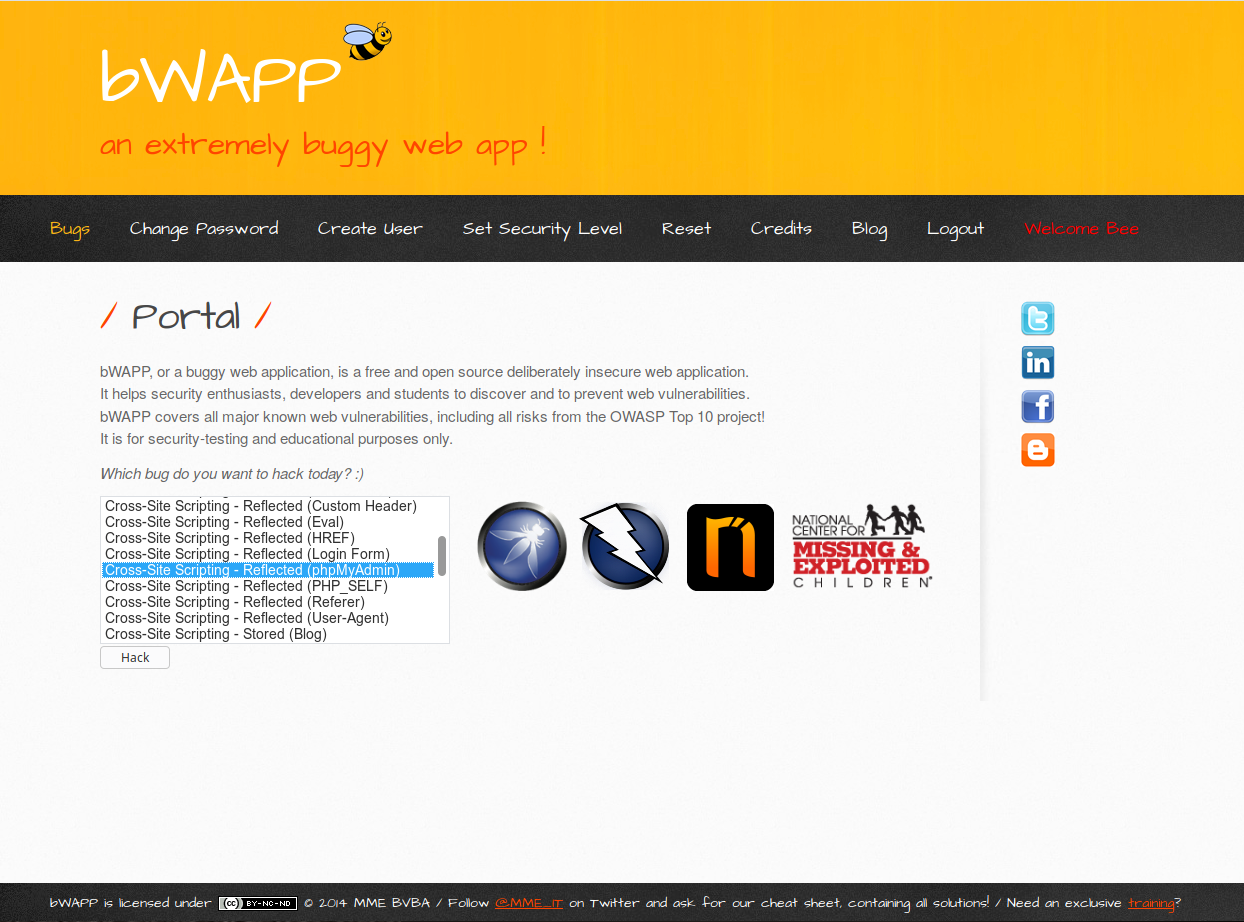1244x922 pixels.
Task: Open the Blog menu link
Action: 869,228
